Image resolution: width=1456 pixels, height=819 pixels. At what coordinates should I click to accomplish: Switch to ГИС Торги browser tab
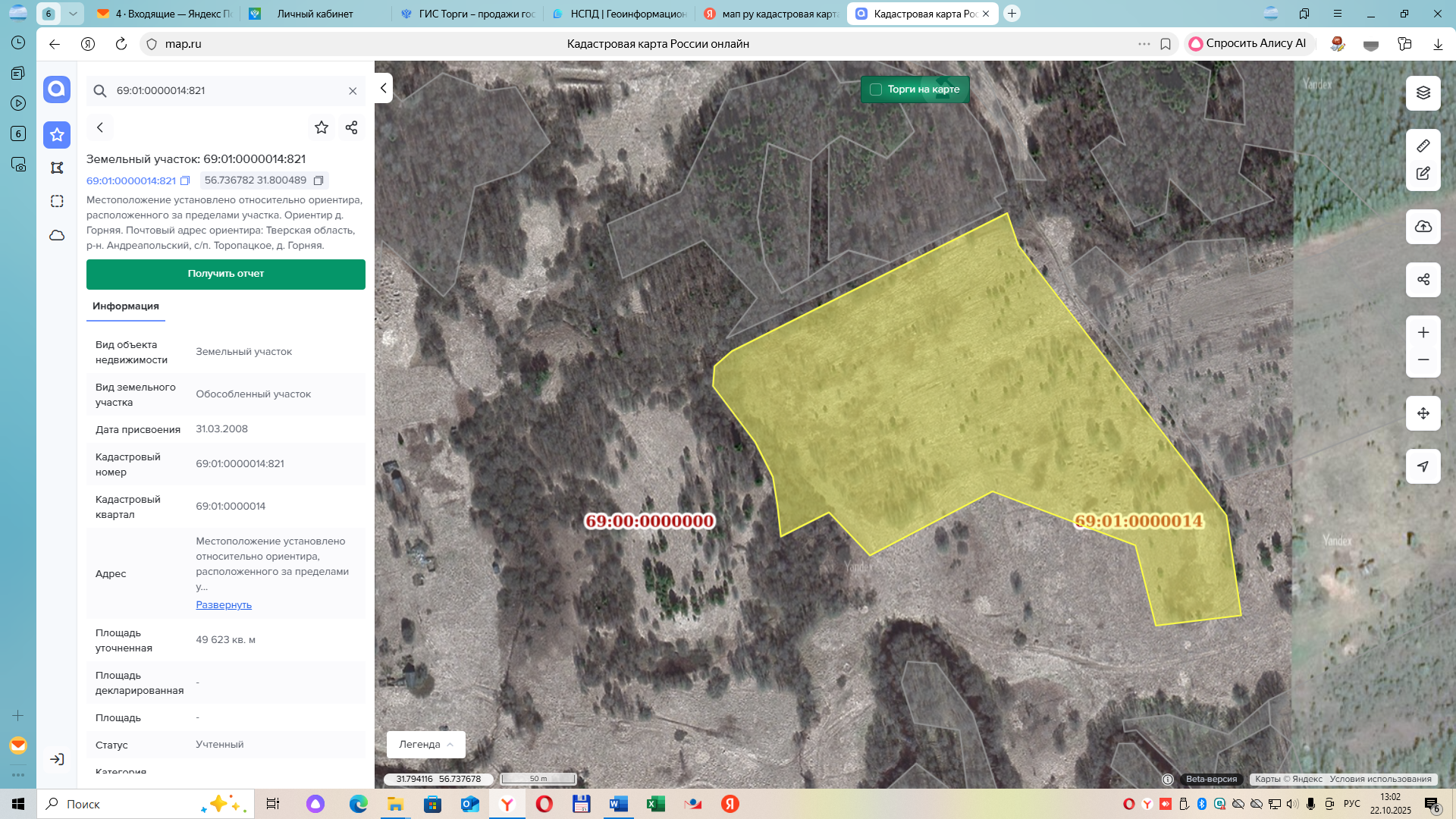pyautogui.click(x=468, y=14)
